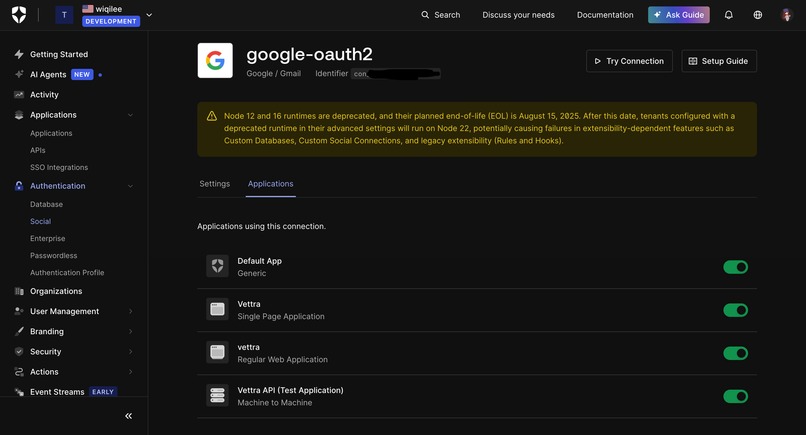Toggle off Vettra Single Page Application
Screen dimensions: 806x435
(x=736, y=310)
